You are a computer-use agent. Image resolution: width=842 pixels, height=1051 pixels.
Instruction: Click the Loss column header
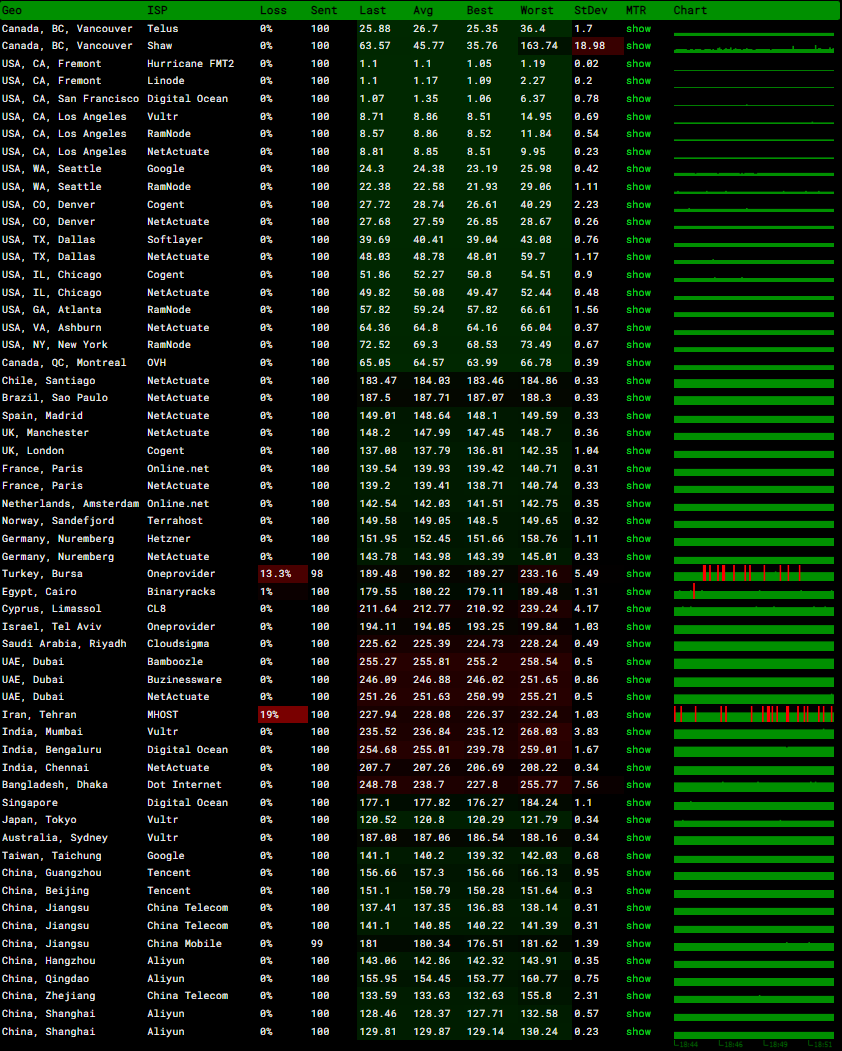tap(273, 10)
